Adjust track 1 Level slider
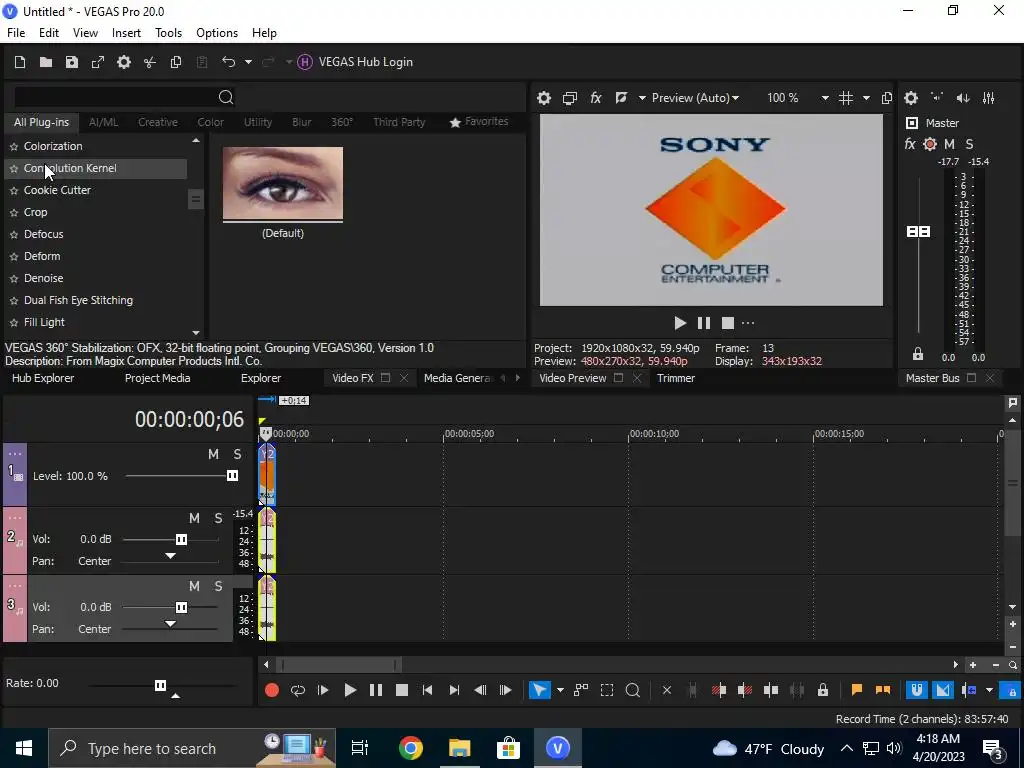This screenshot has width=1024, height=768. coord(232,476)
